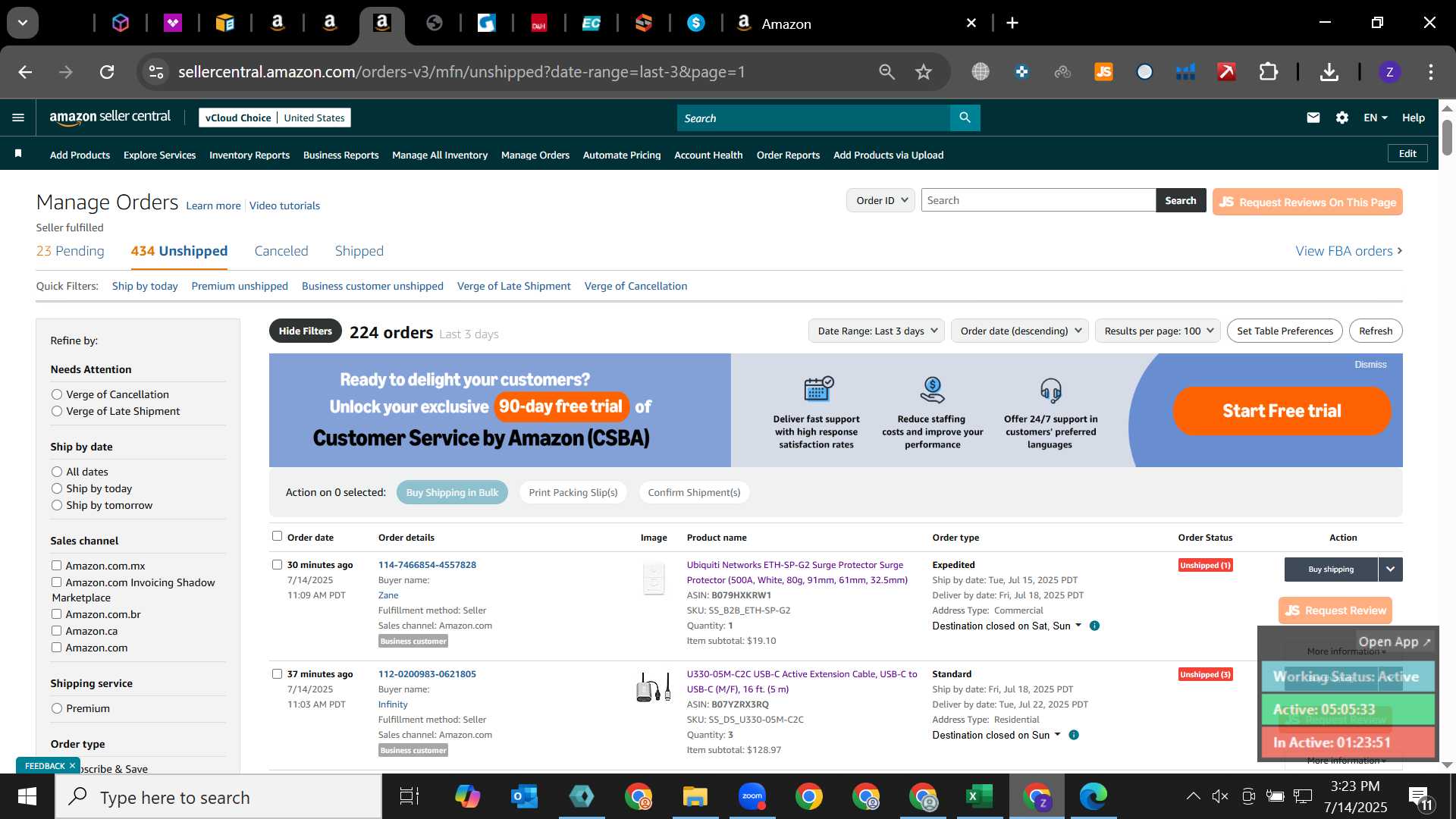Image resolution: width=1456 pixels, height=819 pixels.
Task: Tick the checkbox for order 114-7466854-4557828
Action: click(x=277, y=564)
